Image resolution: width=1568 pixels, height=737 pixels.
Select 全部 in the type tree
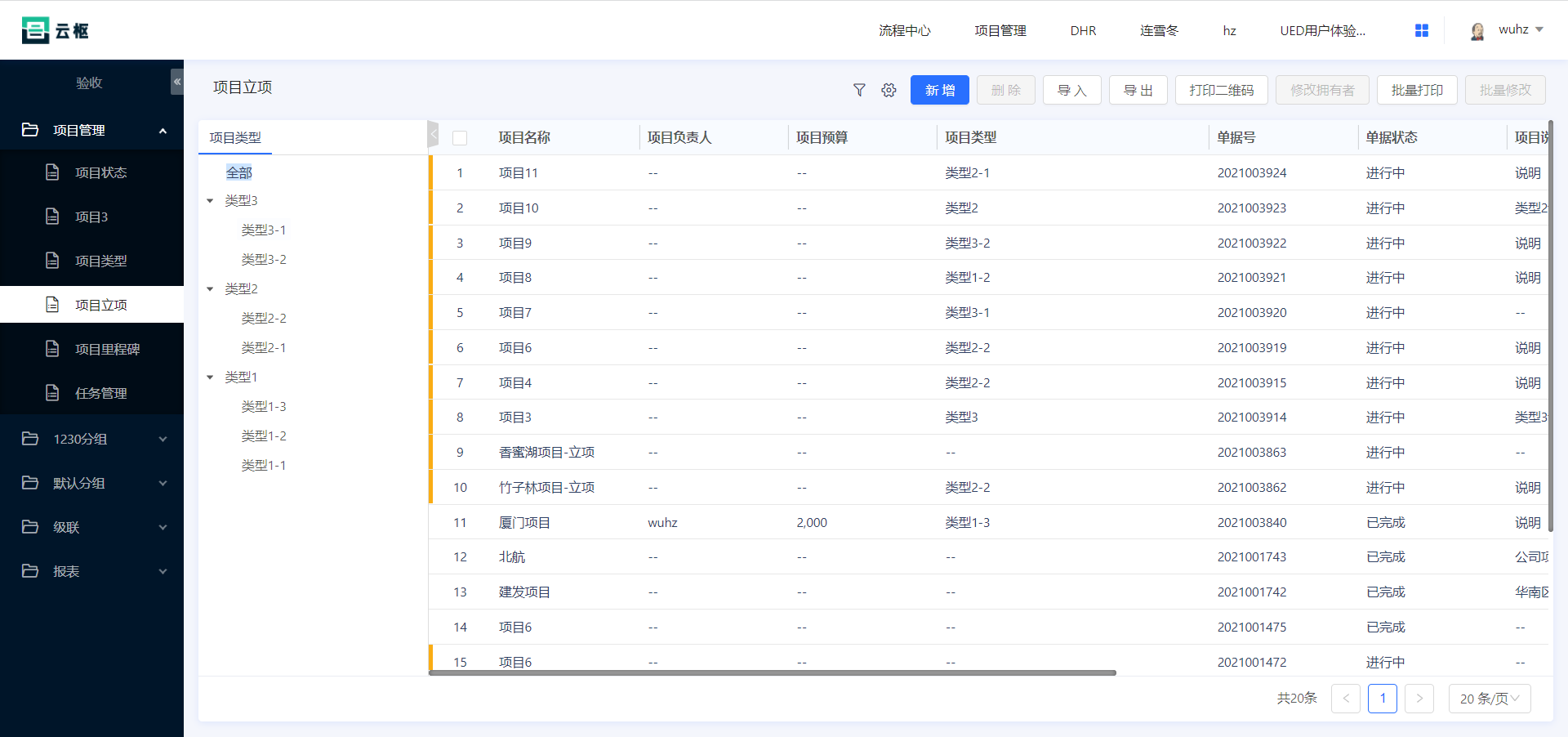[239, 172]
